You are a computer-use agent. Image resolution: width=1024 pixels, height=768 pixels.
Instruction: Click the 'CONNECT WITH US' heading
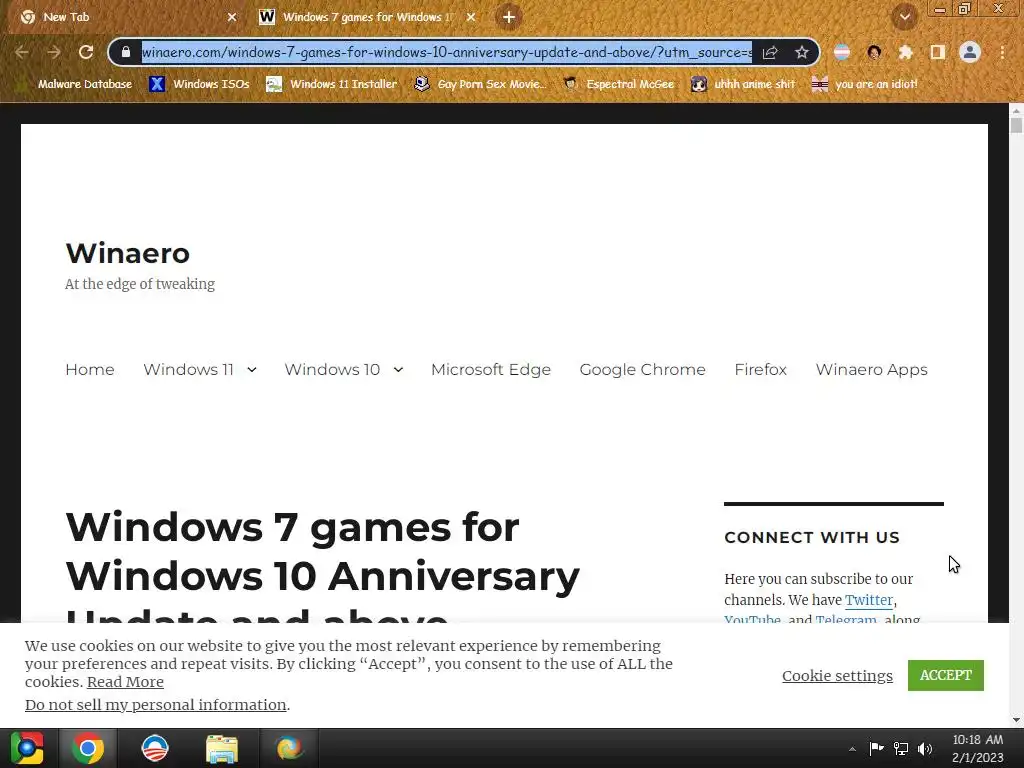coord(812,537)
